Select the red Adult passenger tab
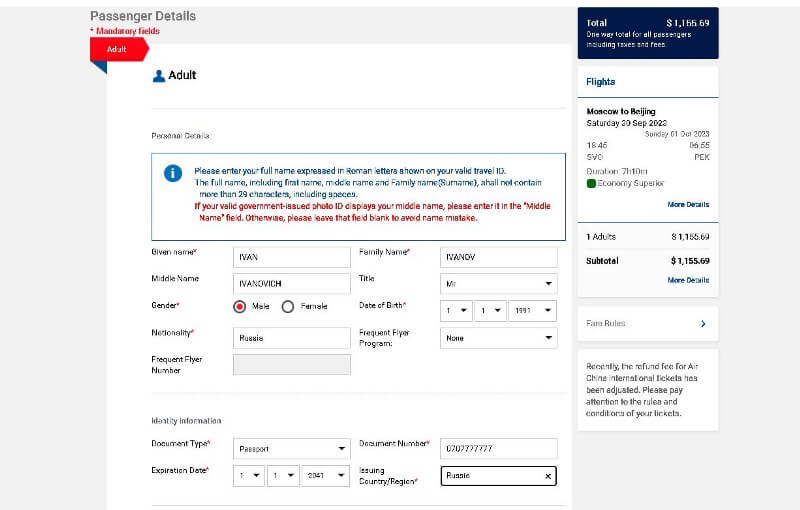The height and width of the screenshot is (510, 800). coord(119,49)
